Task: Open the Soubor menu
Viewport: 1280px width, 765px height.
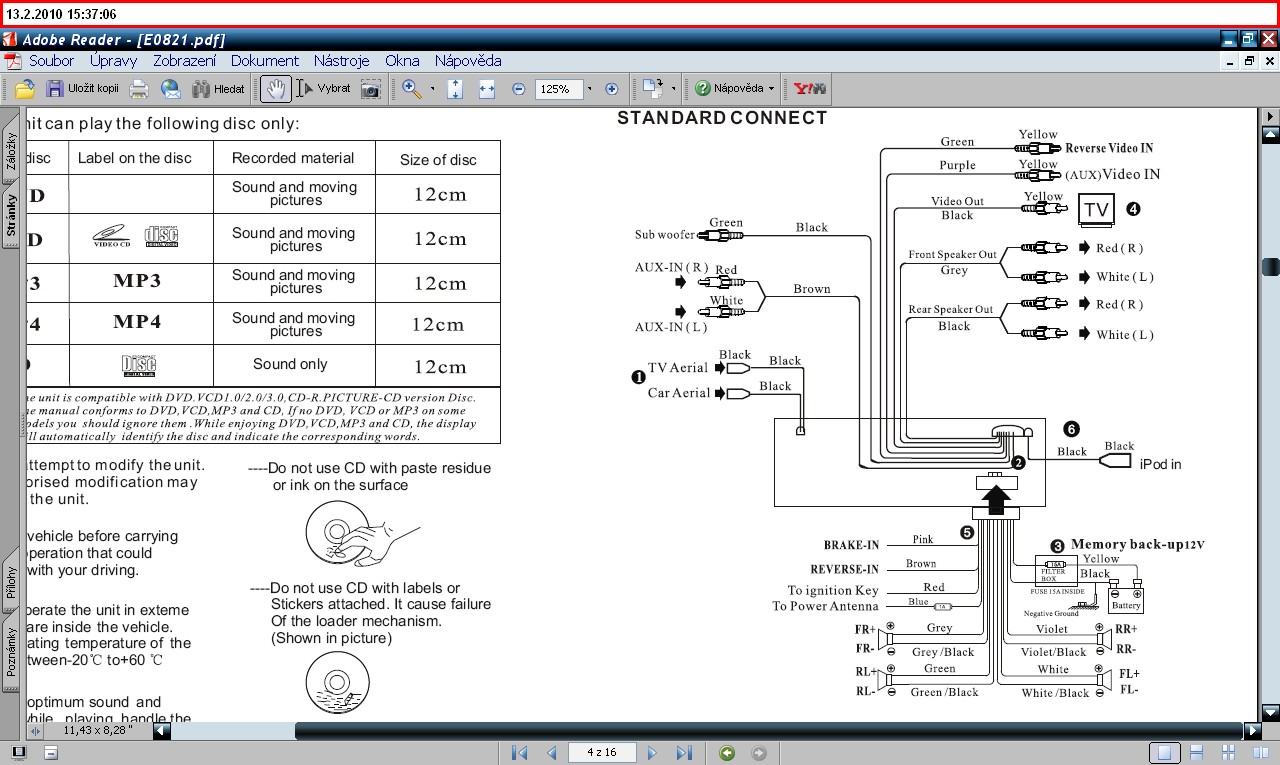Action: pos(51,61)
